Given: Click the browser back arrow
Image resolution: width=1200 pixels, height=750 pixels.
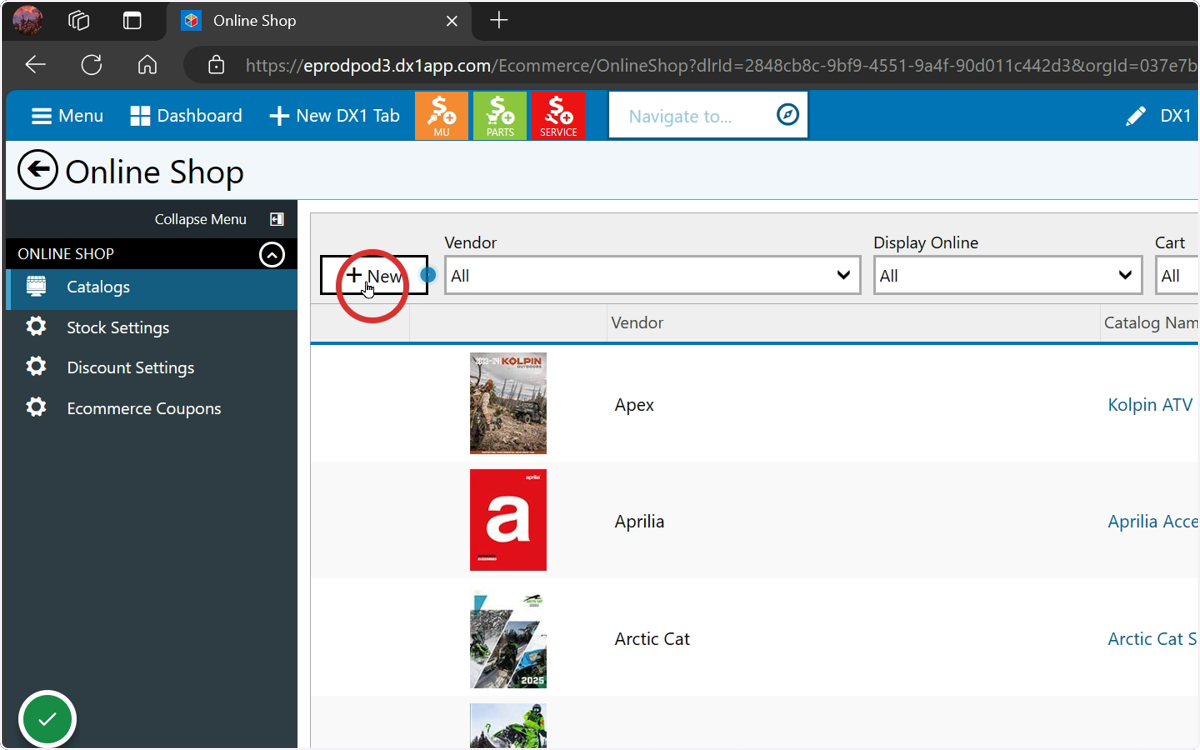Looking at the screenshot, I should click(x=36, y=65).
